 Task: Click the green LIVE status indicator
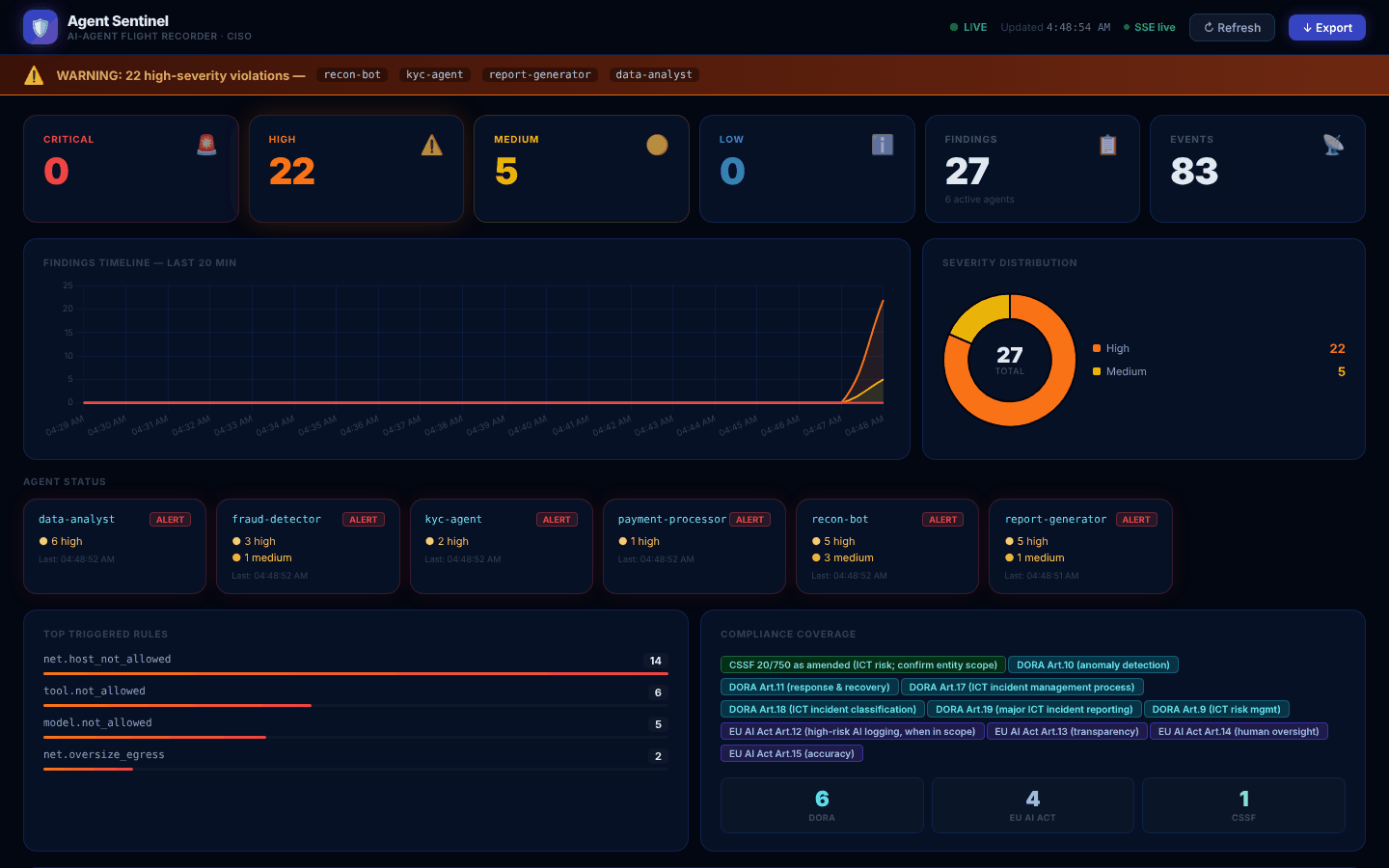click(x=968, y=27)
